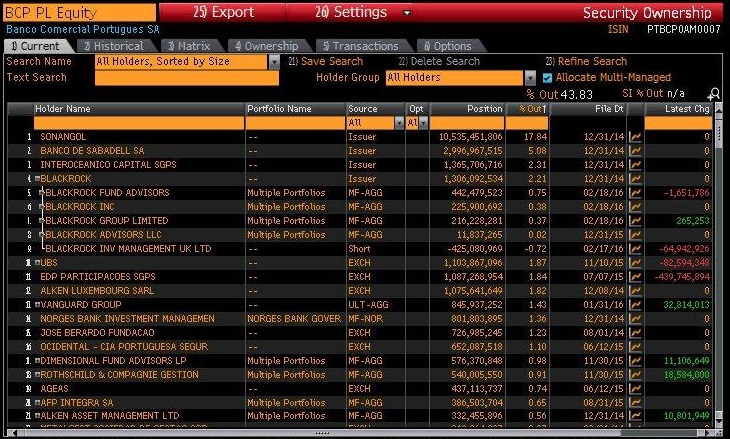Image resolution: width=730 pixels, height=439 pixels.
Task: Open the Source filter dropdown
Action: point(399,123)
